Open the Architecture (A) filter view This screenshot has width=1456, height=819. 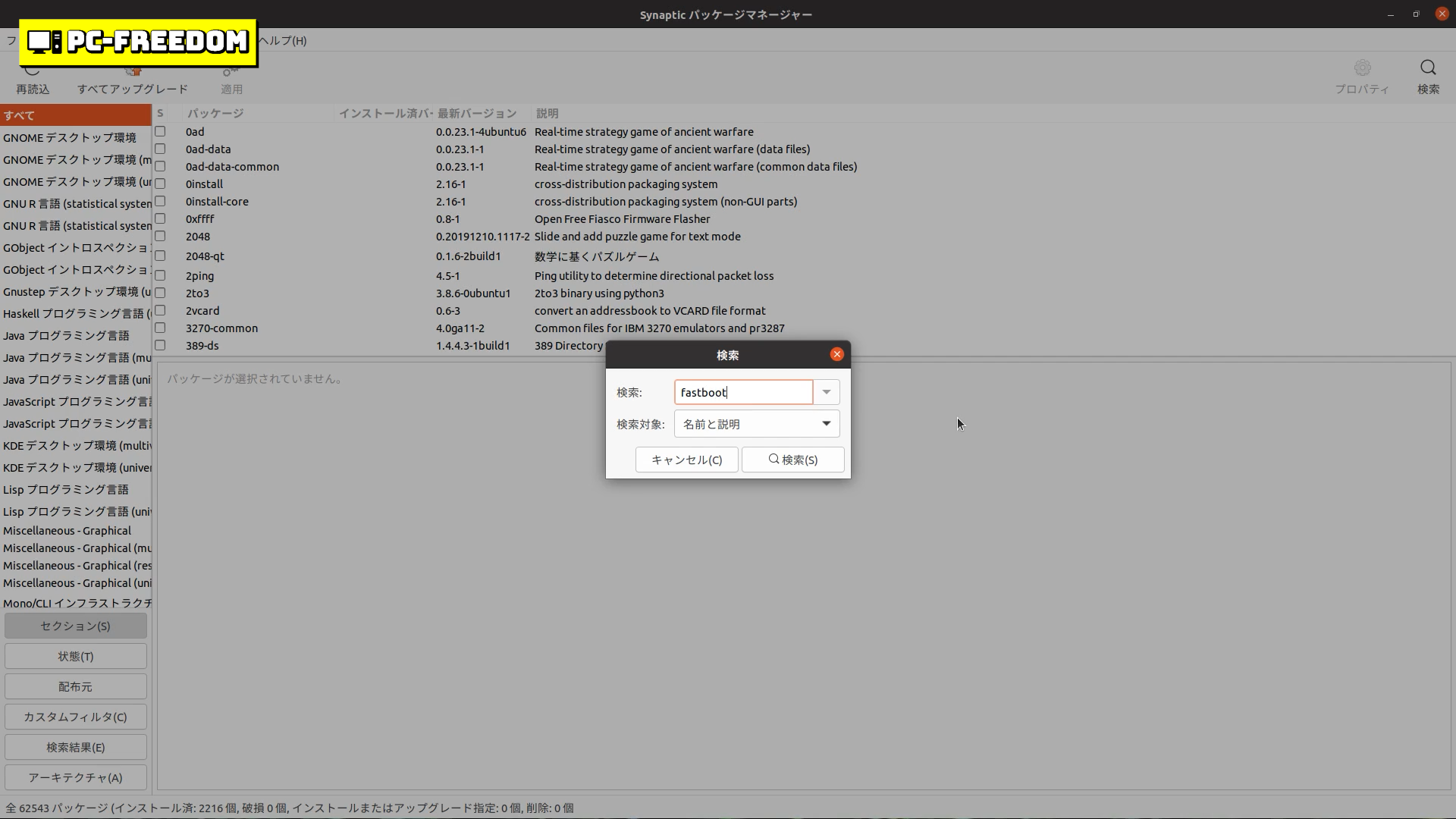pyautogui.click(x=76, y=777)
